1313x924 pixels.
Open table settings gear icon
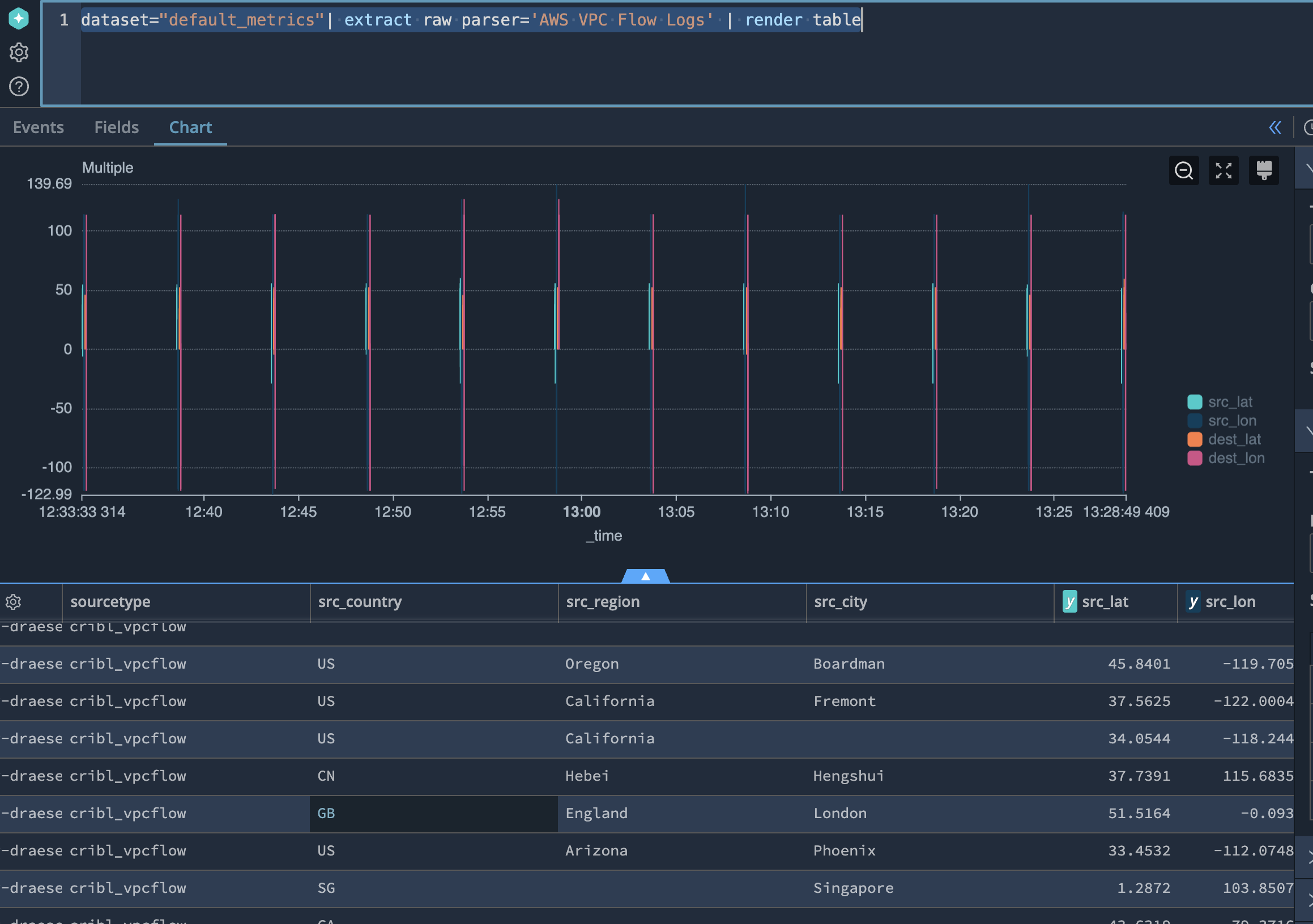click(13, 602)
